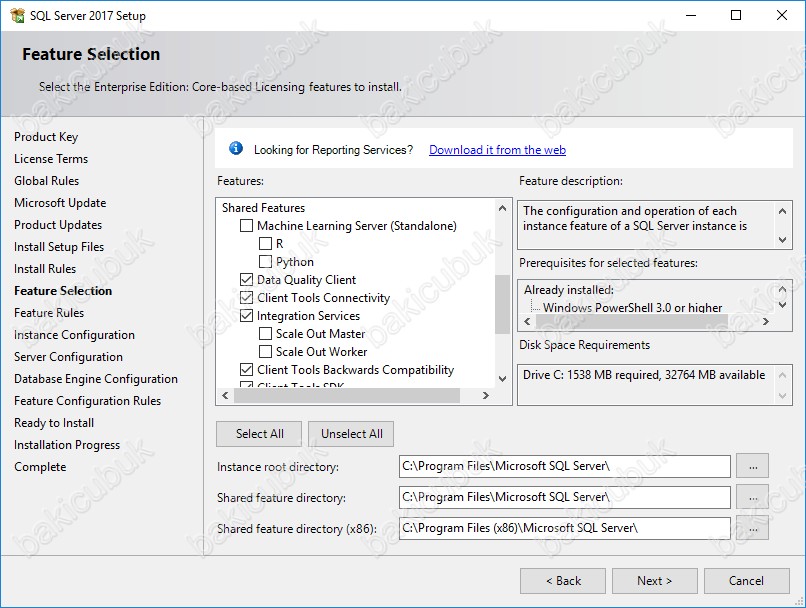This screenshot has height=608, width=806.
Task: Go back with the < Back button
Action: coord(563,581)
